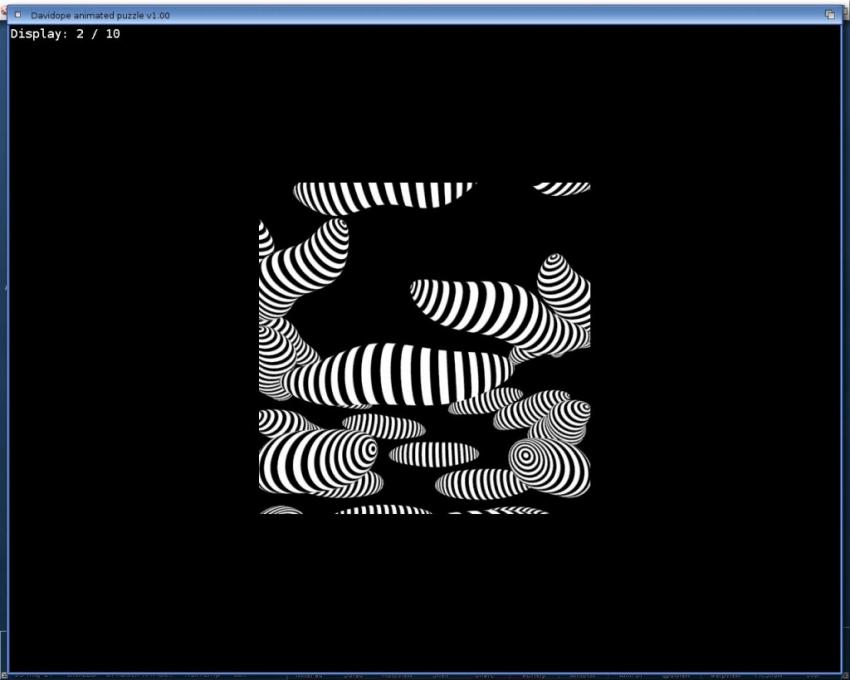Click the striped ellipse at puzzle's bottom right
This screenshot has height=680, width=850.
click(480, 484)
